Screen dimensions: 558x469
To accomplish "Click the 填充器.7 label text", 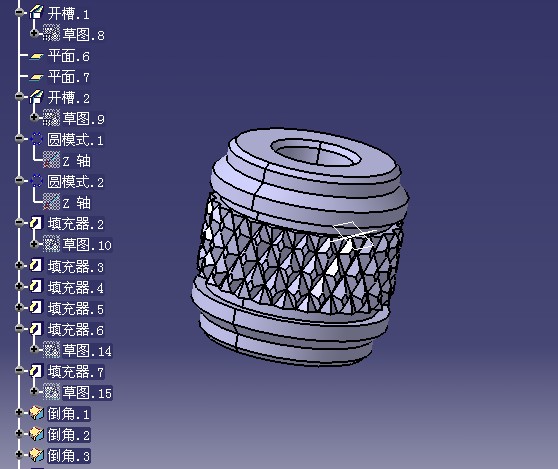I will pos(76,372).
